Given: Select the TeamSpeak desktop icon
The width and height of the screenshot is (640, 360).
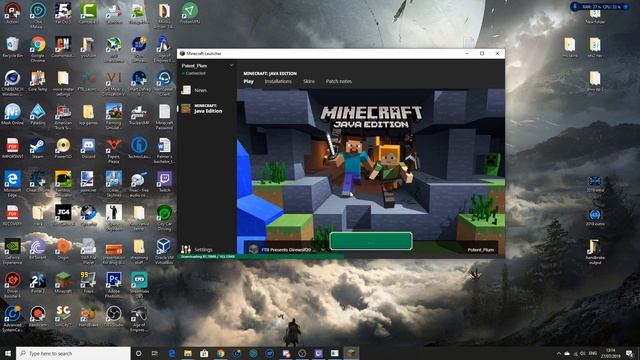Looking at the screenshot, I should click(164, 83).
